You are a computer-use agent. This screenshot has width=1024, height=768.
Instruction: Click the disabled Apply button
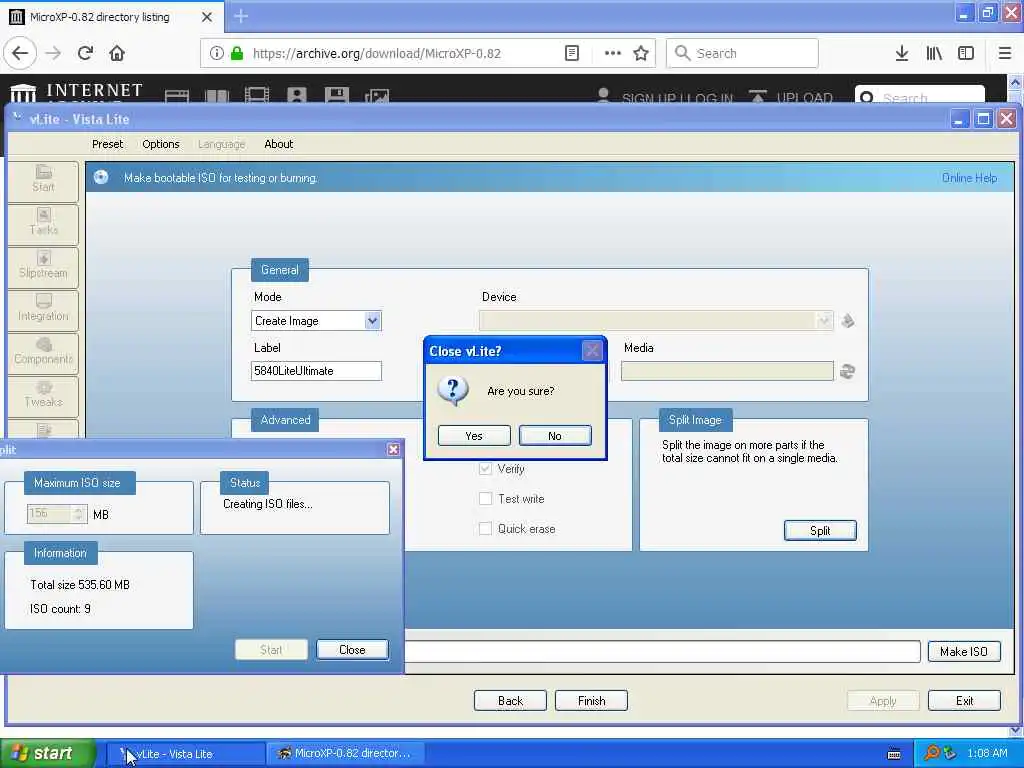(x=883, y=701)
